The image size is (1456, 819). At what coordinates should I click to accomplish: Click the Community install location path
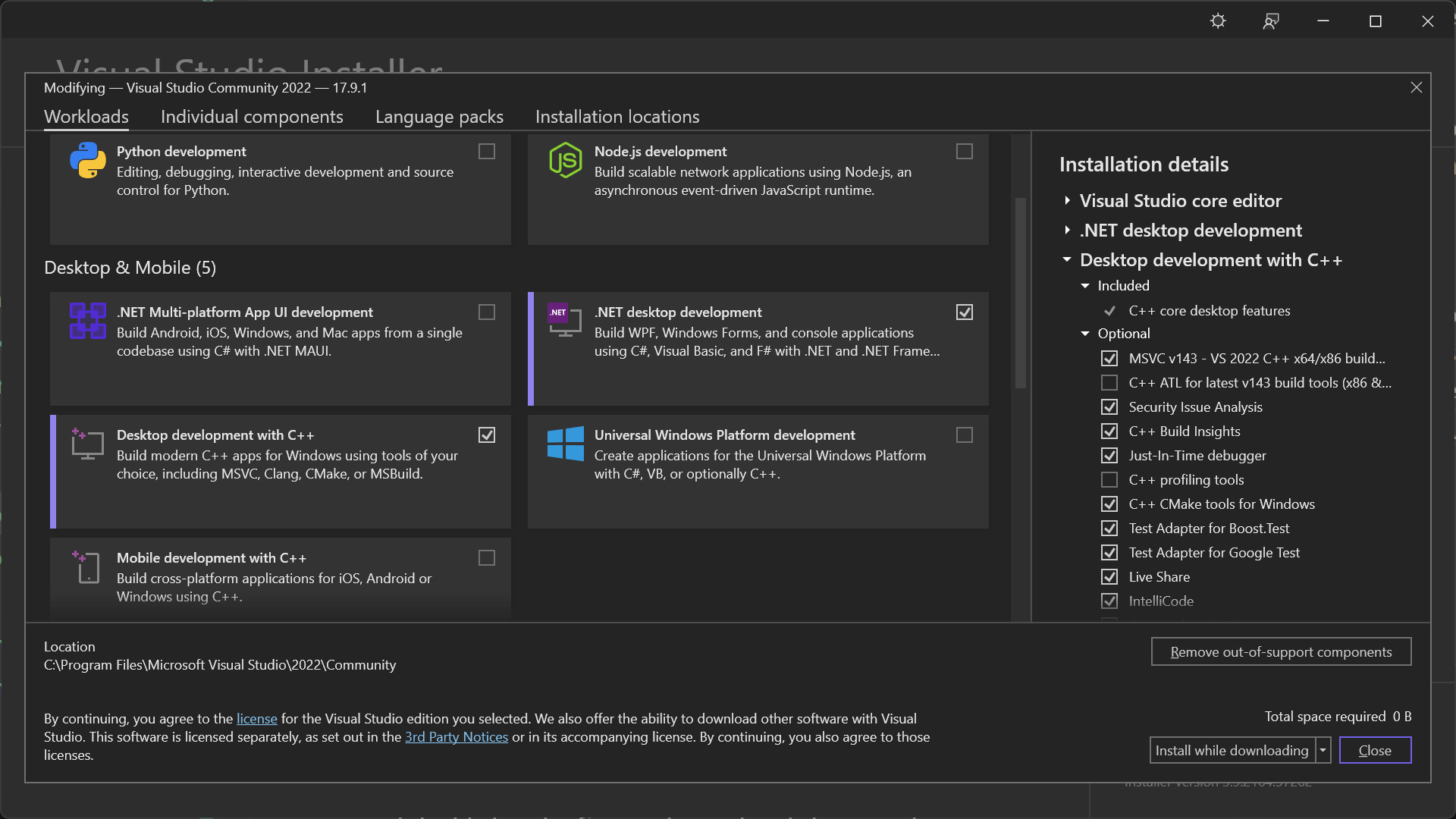(x=220, y=665)
